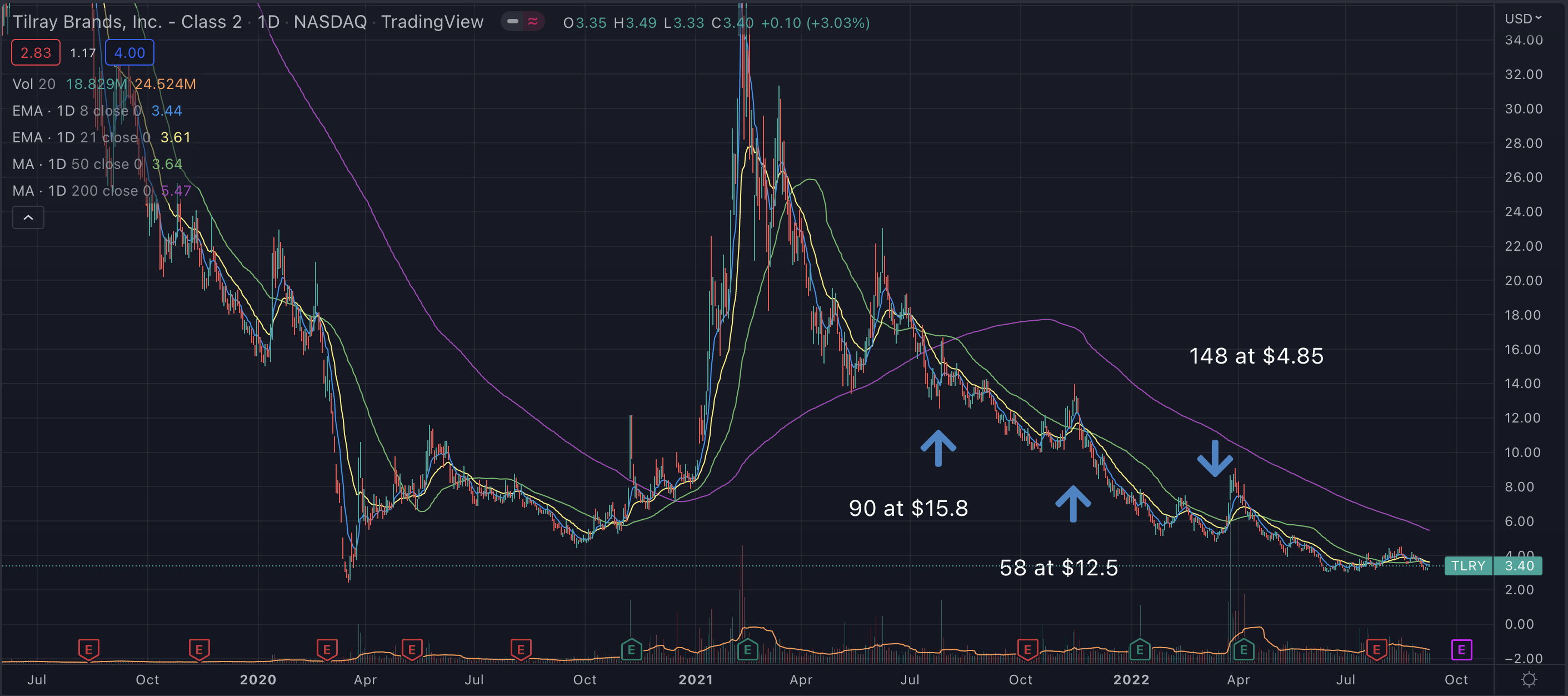Click the 20.00 price scale label

pyautogui.click(x=1524, y=281)
